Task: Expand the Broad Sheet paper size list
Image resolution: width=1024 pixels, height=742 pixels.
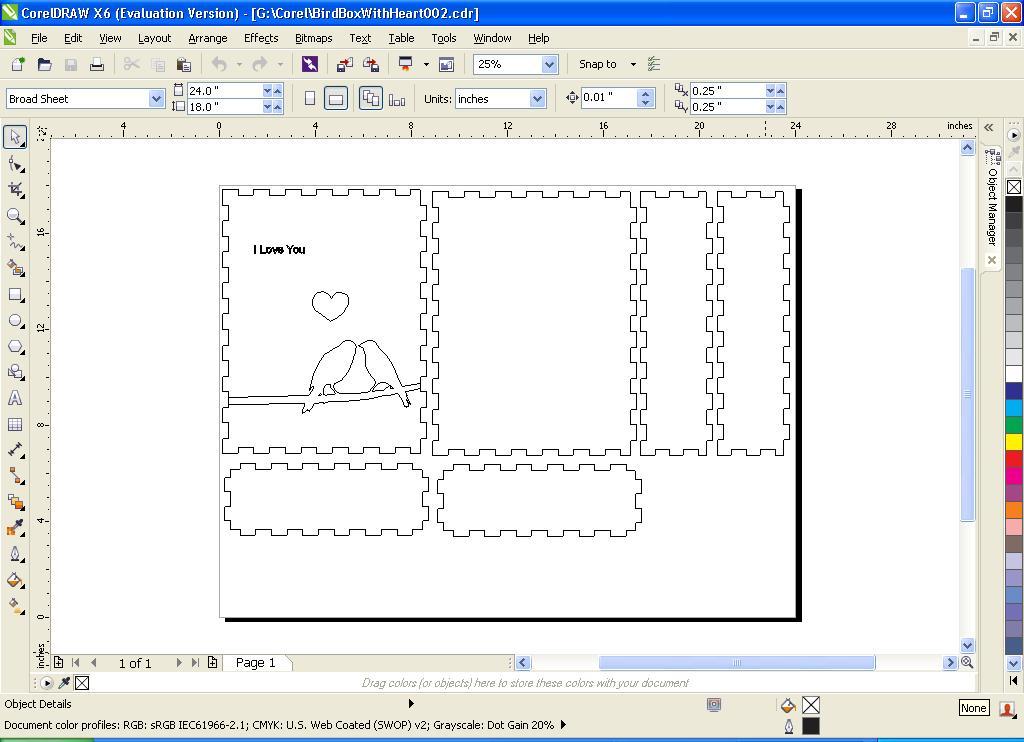Action: [156, 98]
